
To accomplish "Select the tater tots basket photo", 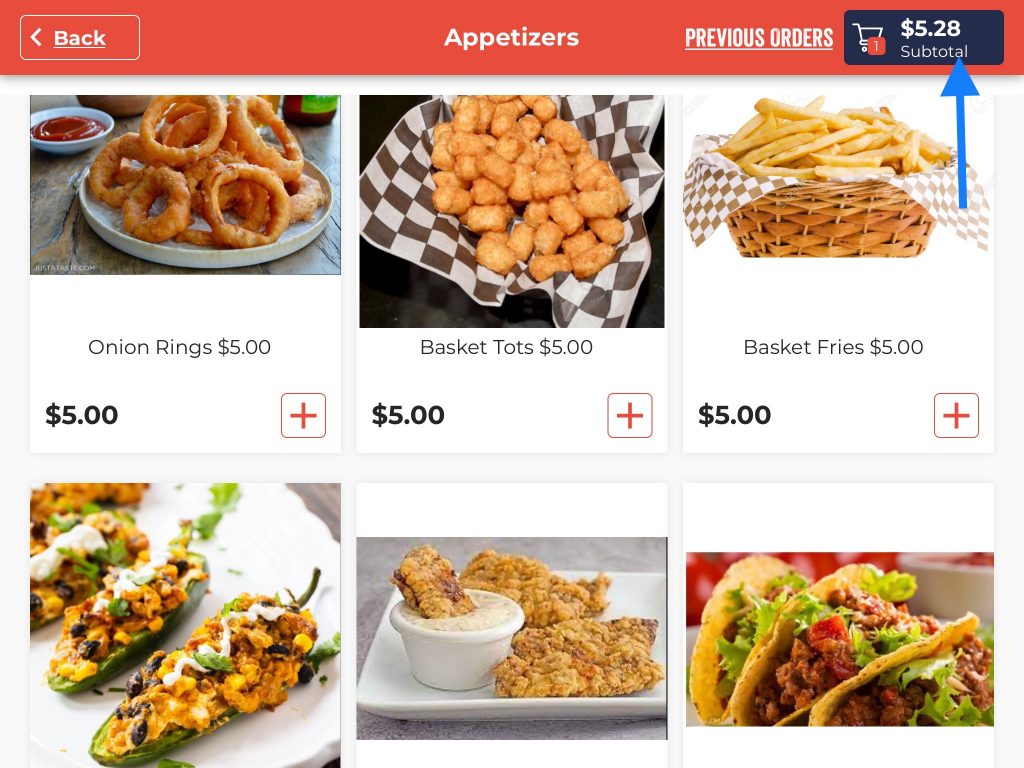I will click(512, 211).
